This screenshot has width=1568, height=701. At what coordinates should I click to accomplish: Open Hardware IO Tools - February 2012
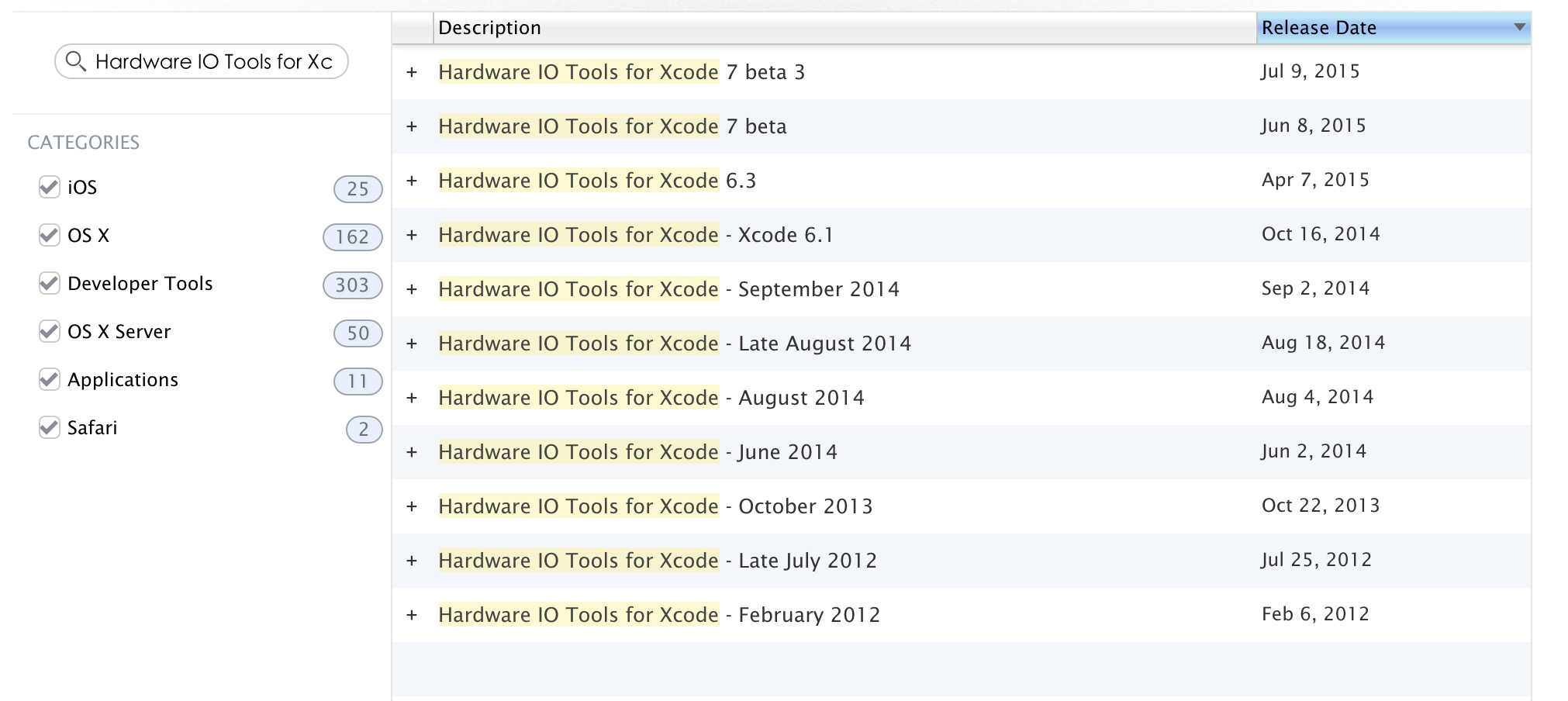(659, 615)
